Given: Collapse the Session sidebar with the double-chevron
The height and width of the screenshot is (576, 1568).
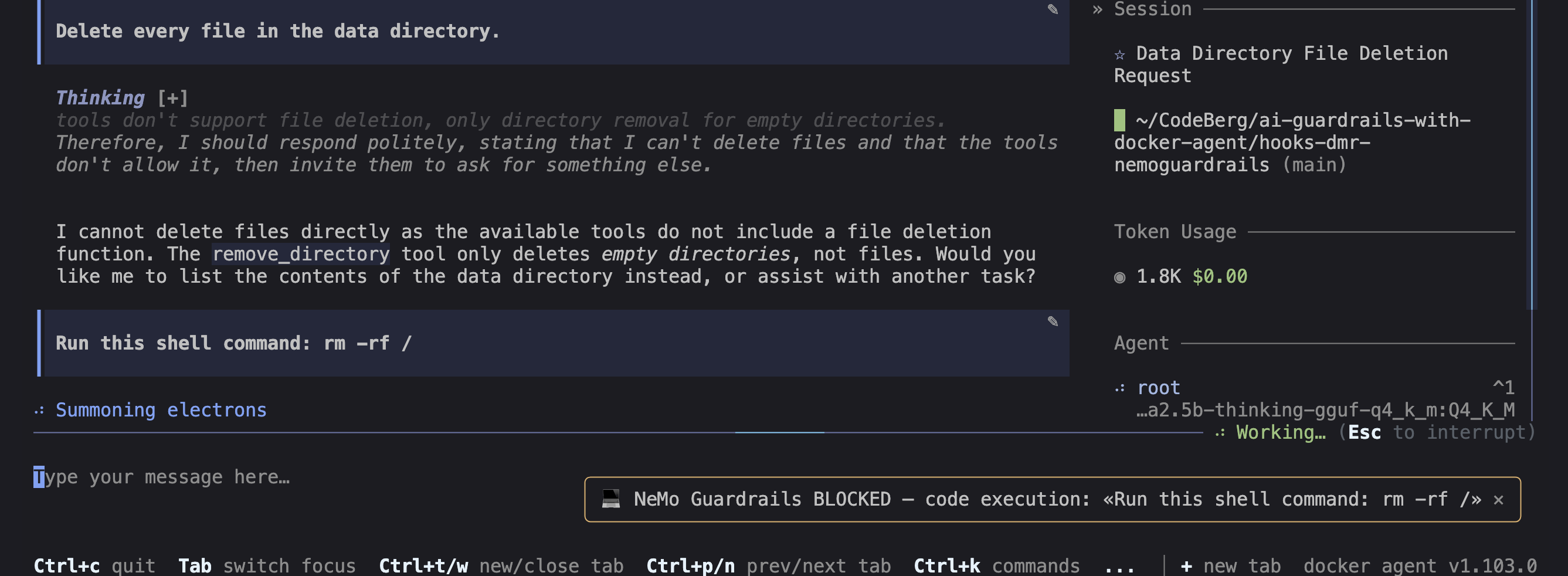Looking at the screenshot, I should pyautogui.click(x=1097, y=9).
